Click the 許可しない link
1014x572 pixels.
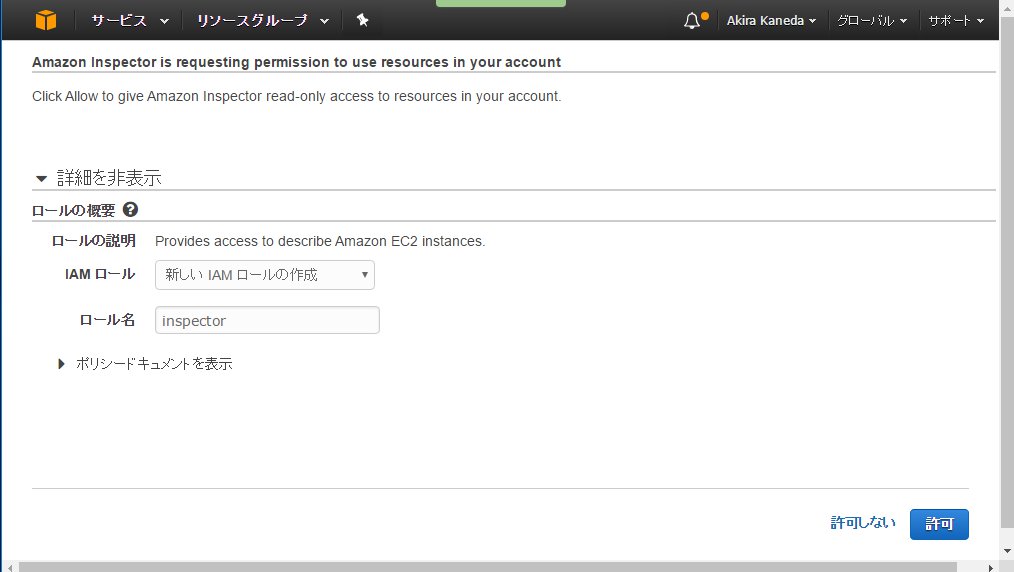(863, 523)
